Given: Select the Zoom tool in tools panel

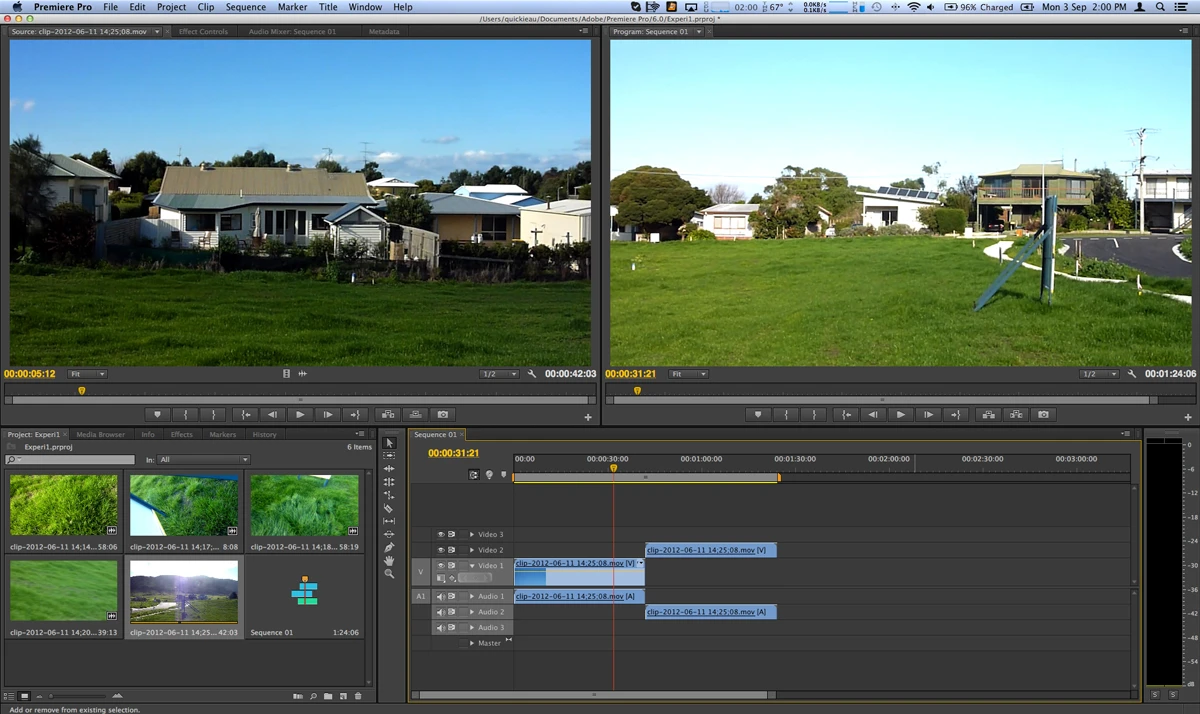Looking at the screenshot, I should click(389, 573).
